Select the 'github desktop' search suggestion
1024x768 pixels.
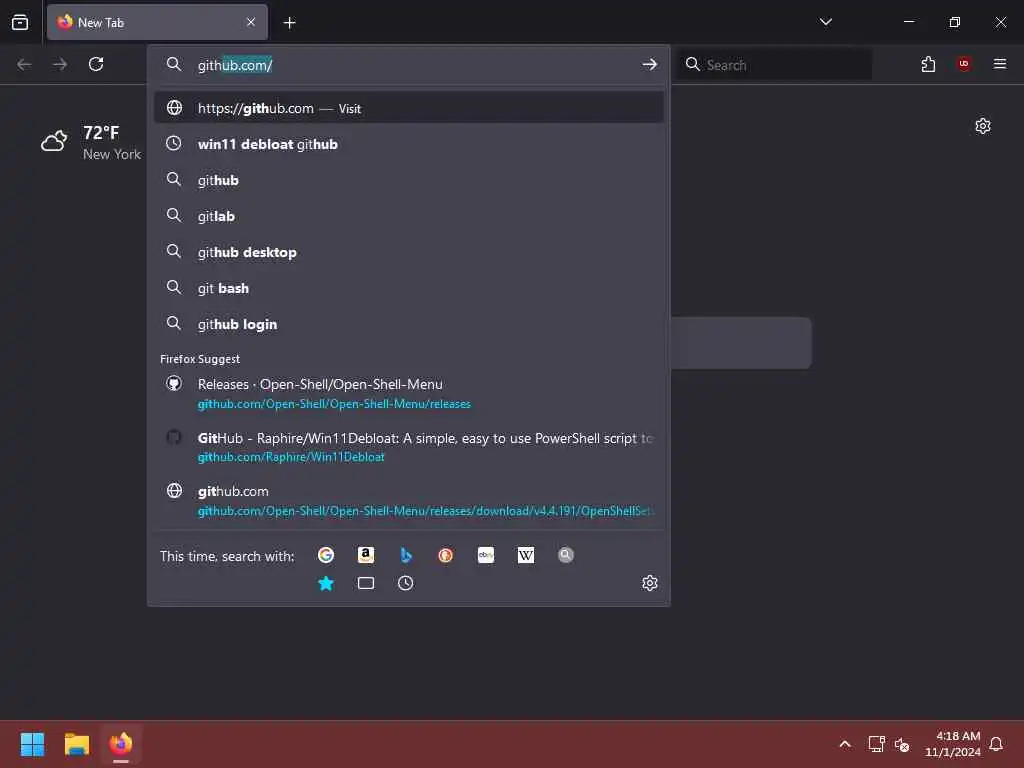pyautogui.click(x=408, y=252)
